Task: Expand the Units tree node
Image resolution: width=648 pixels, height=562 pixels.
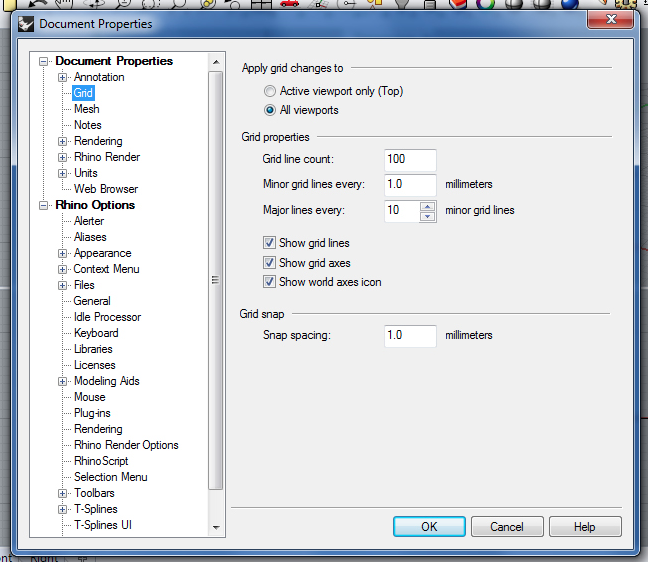Action: (x=62, y=173)
